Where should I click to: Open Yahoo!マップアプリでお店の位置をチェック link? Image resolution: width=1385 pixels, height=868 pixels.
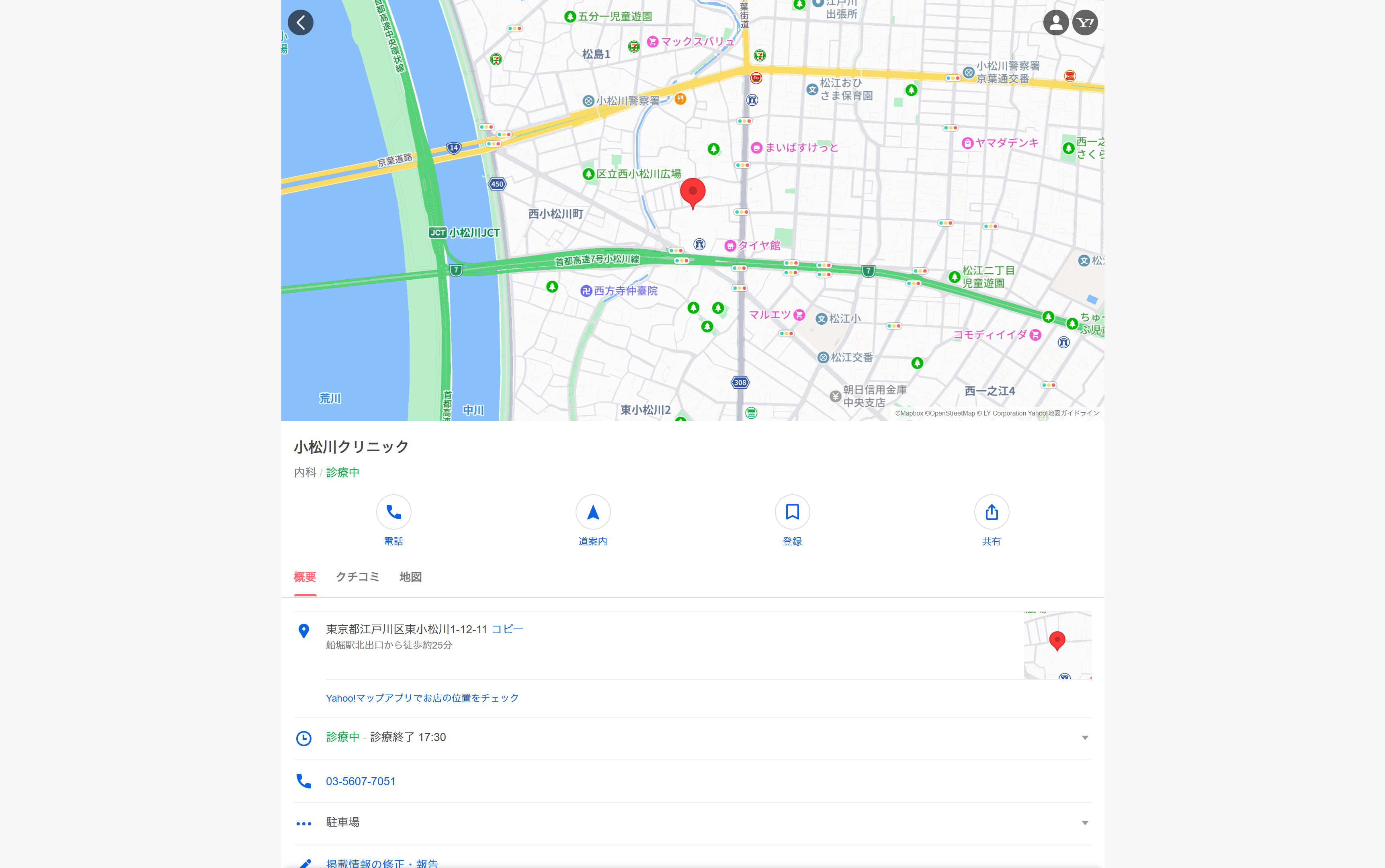pyautogui.click(x=422, y=698)
